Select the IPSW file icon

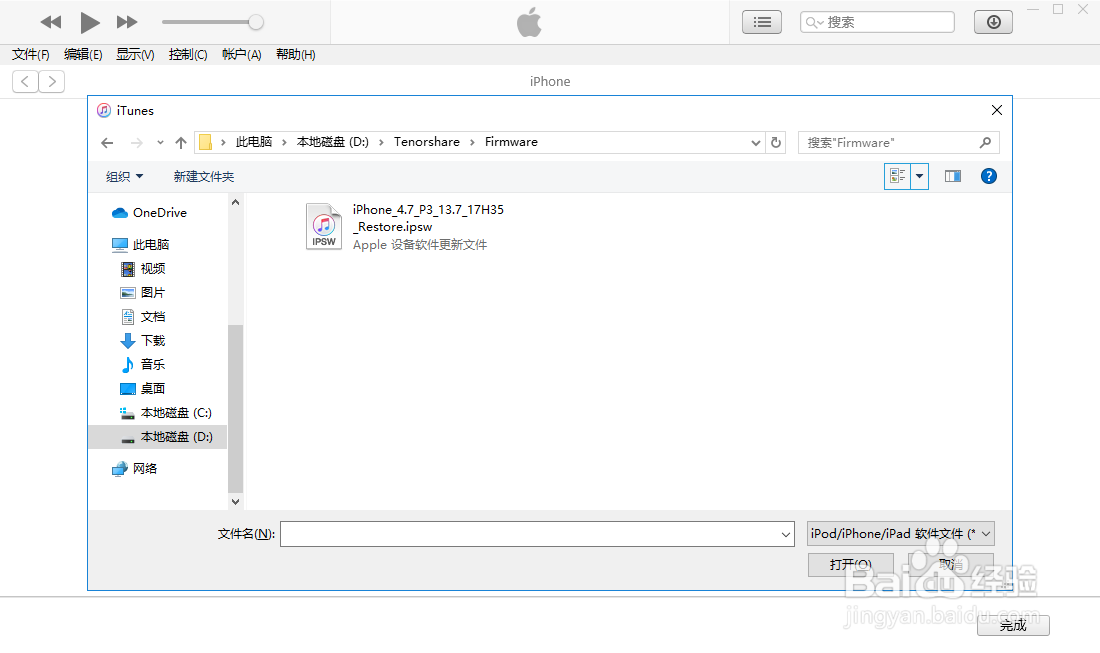click(323, 227)
